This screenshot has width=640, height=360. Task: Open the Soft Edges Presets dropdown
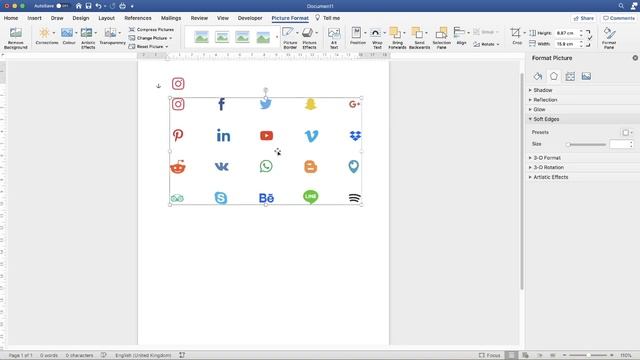click(x=627, y=132)
